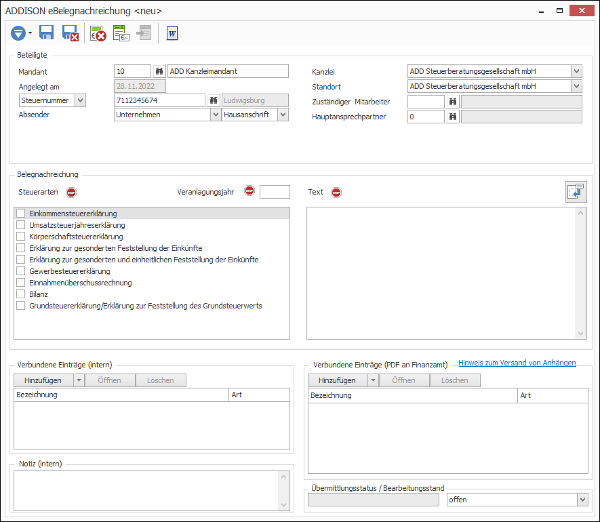This screenshot has width=600, height=522.
Task: Click the Text area scrollbar up arrow
Action: [x=580, y=213]
